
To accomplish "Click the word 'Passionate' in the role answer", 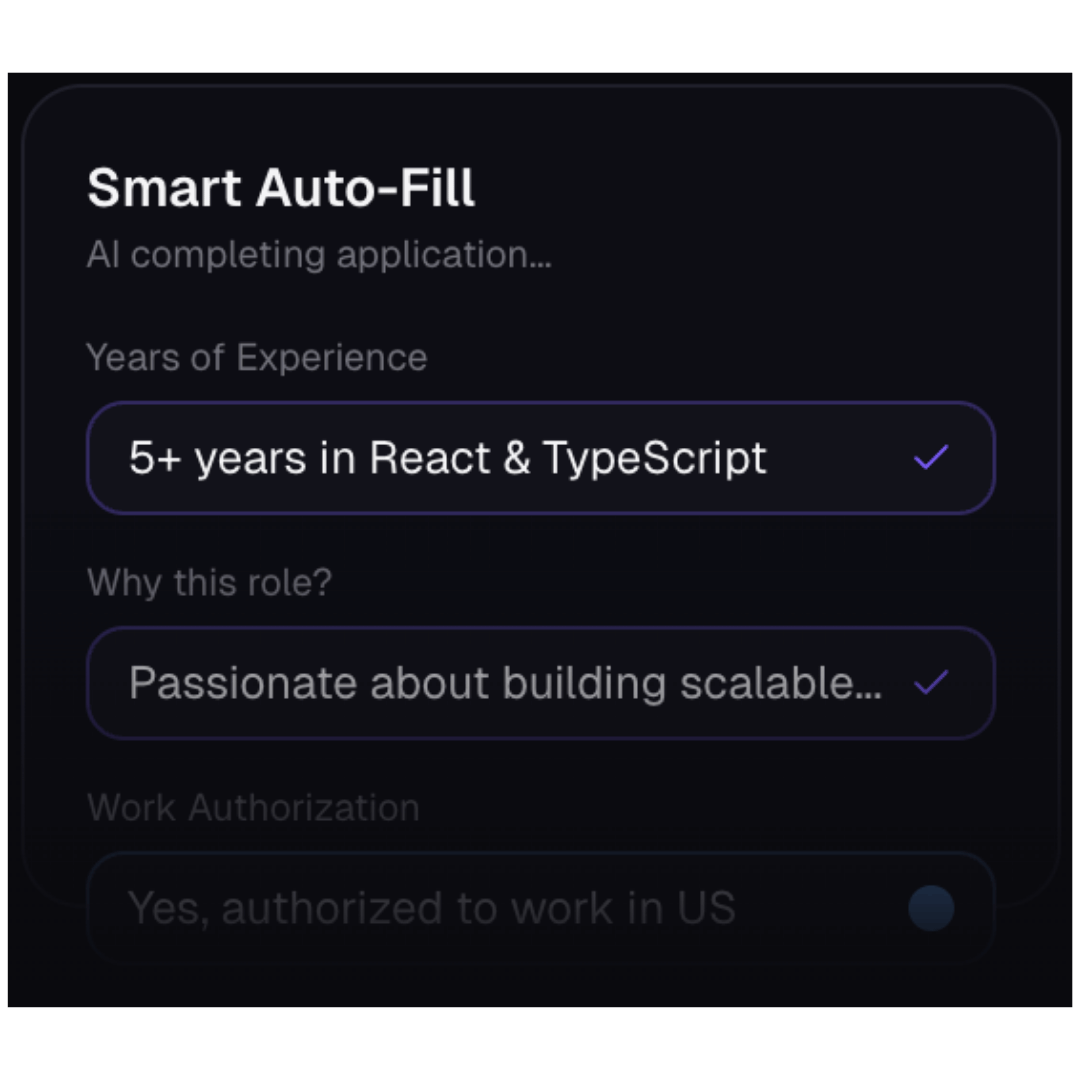I will [243, 683].
